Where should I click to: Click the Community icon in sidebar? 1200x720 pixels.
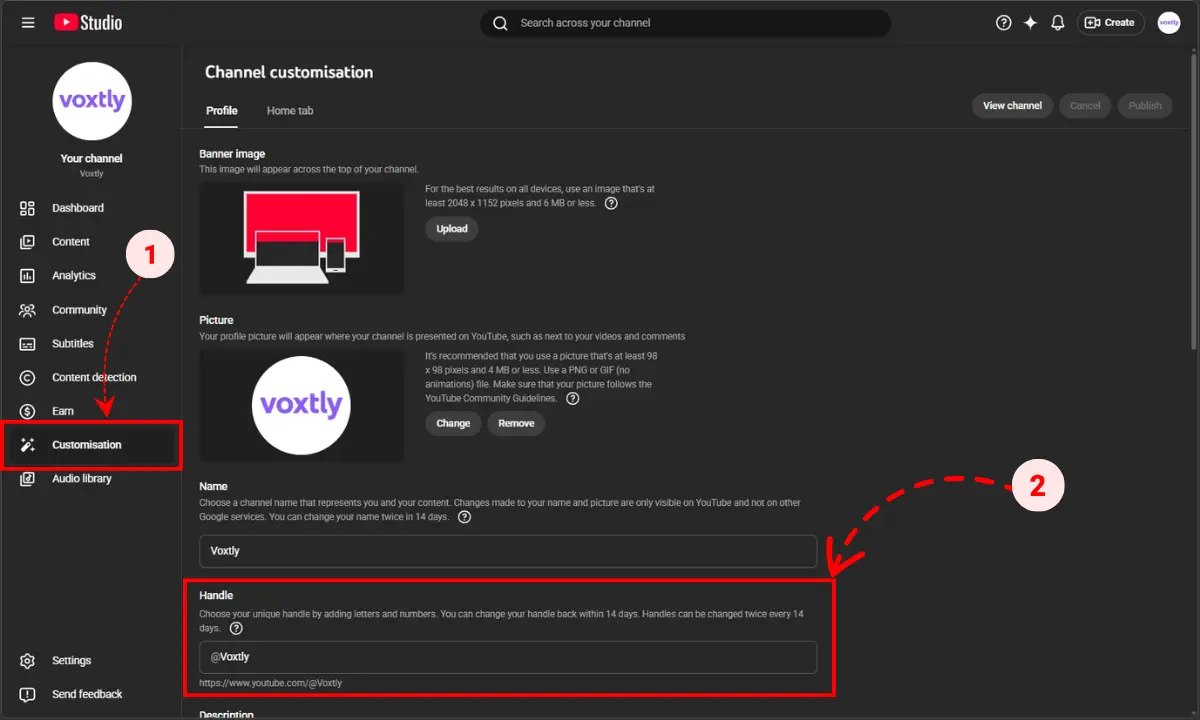[x=28, y=310]
